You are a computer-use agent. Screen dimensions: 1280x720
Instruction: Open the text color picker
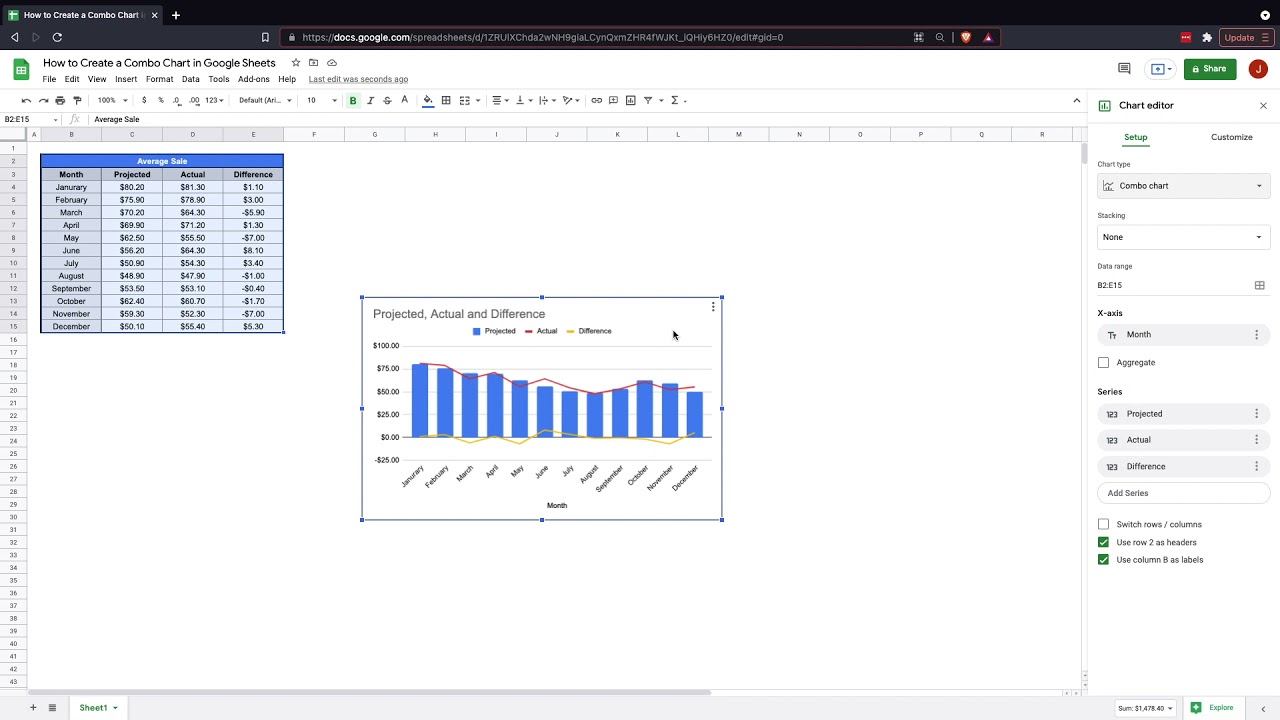point(404,100)
